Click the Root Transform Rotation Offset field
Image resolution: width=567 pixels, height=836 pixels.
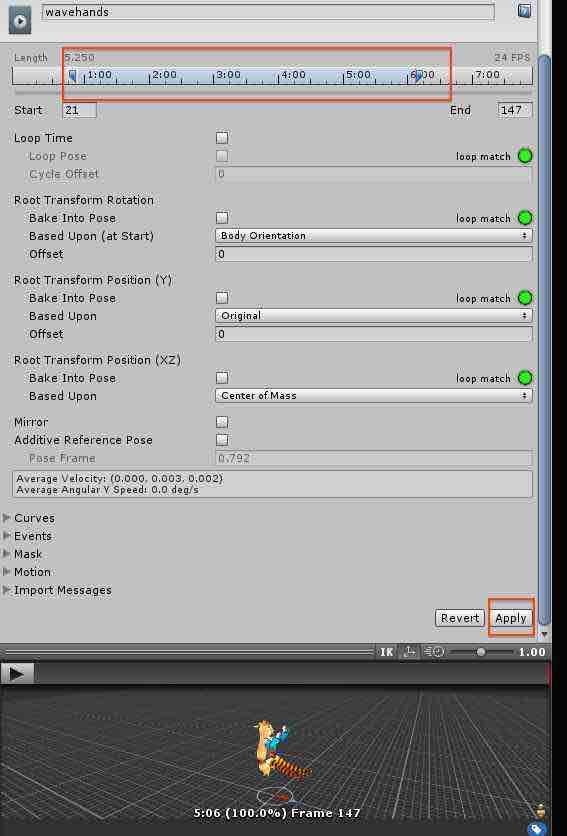373,254
